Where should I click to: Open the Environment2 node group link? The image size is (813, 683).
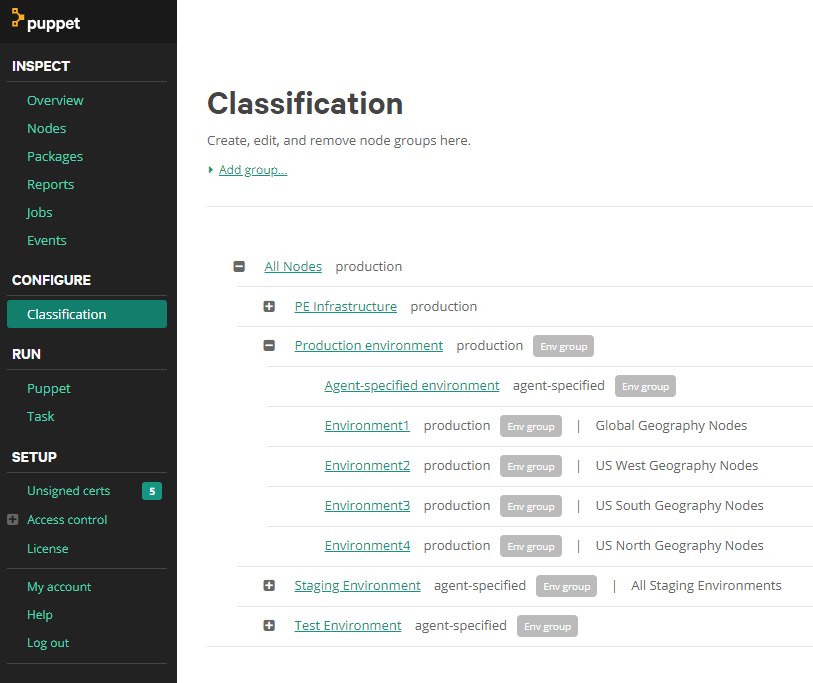click(x=367, y=466)
